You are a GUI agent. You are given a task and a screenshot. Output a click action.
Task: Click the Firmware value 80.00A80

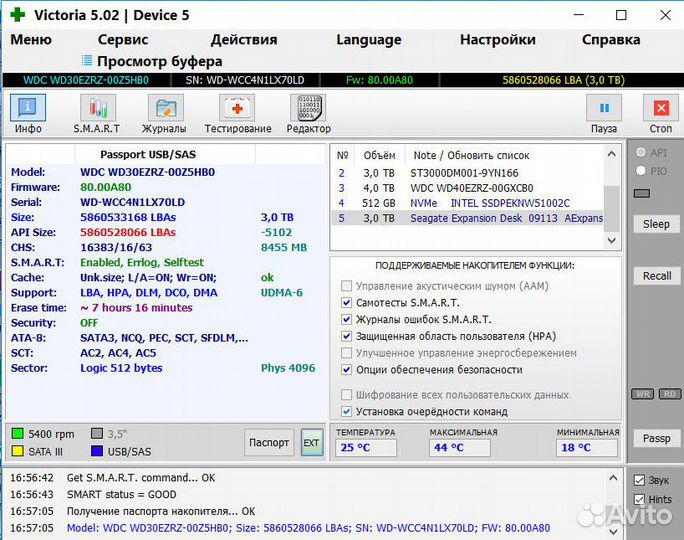[106, 187]
